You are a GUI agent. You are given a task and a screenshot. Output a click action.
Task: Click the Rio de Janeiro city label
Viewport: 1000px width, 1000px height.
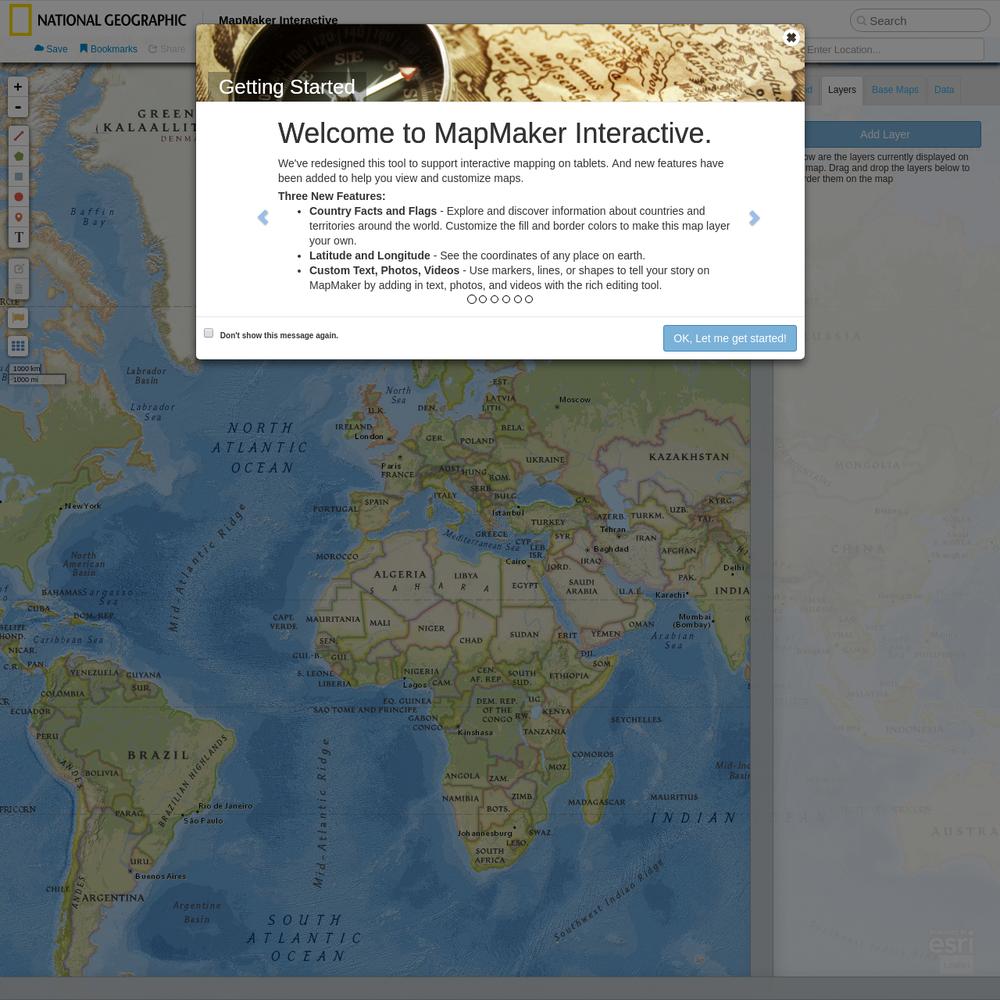pyautogui.click(x=225, y=806)
